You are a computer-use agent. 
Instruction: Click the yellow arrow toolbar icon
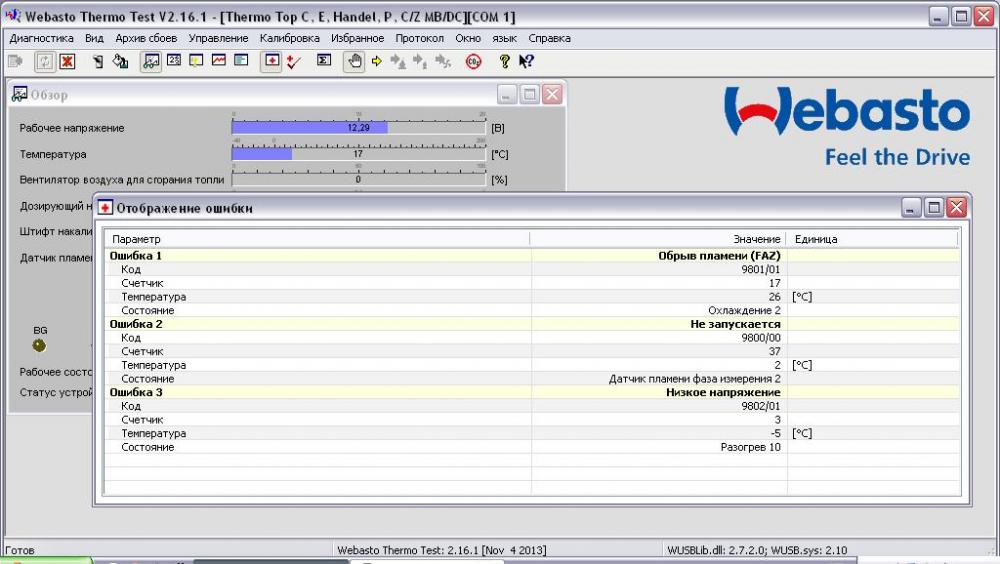(x=376, y=61)
